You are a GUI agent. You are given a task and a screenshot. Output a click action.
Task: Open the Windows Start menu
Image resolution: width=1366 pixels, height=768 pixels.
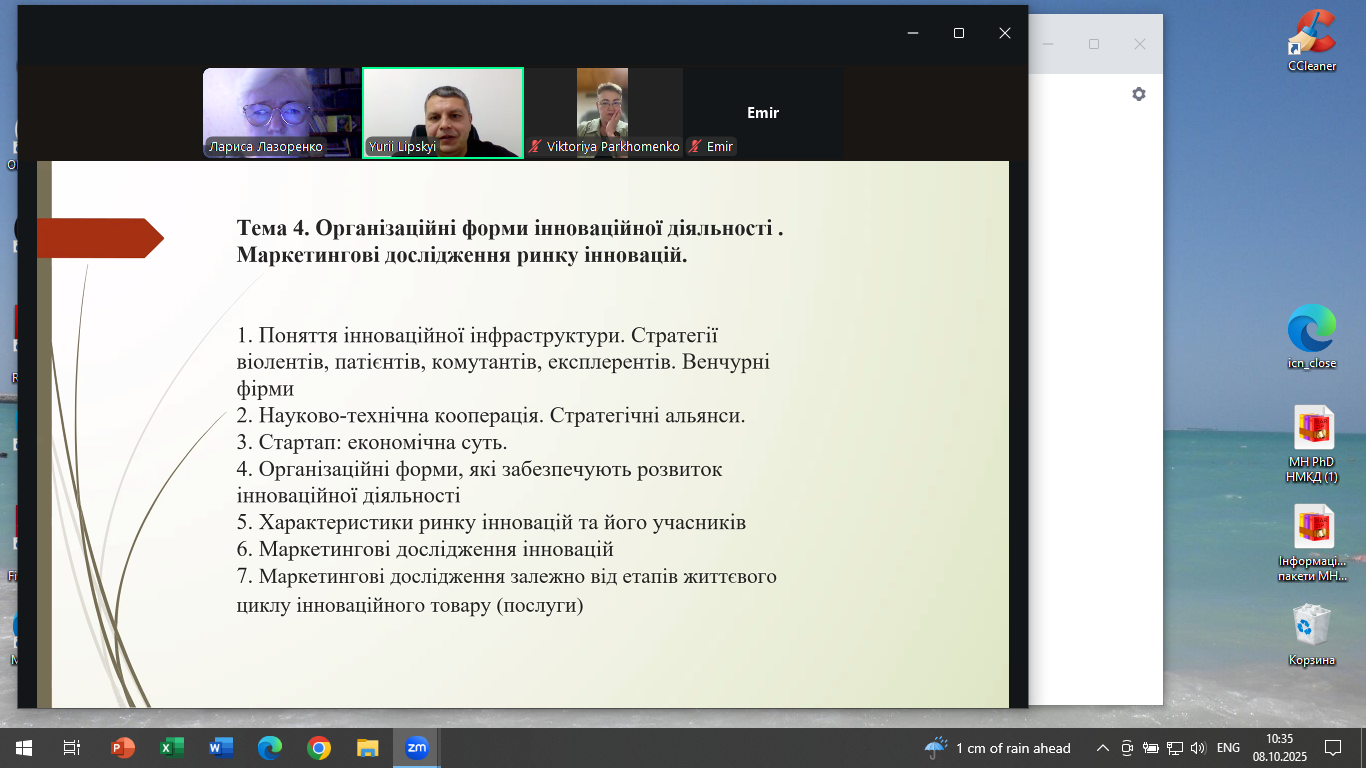pyautogui.click(x=23, y=748)
